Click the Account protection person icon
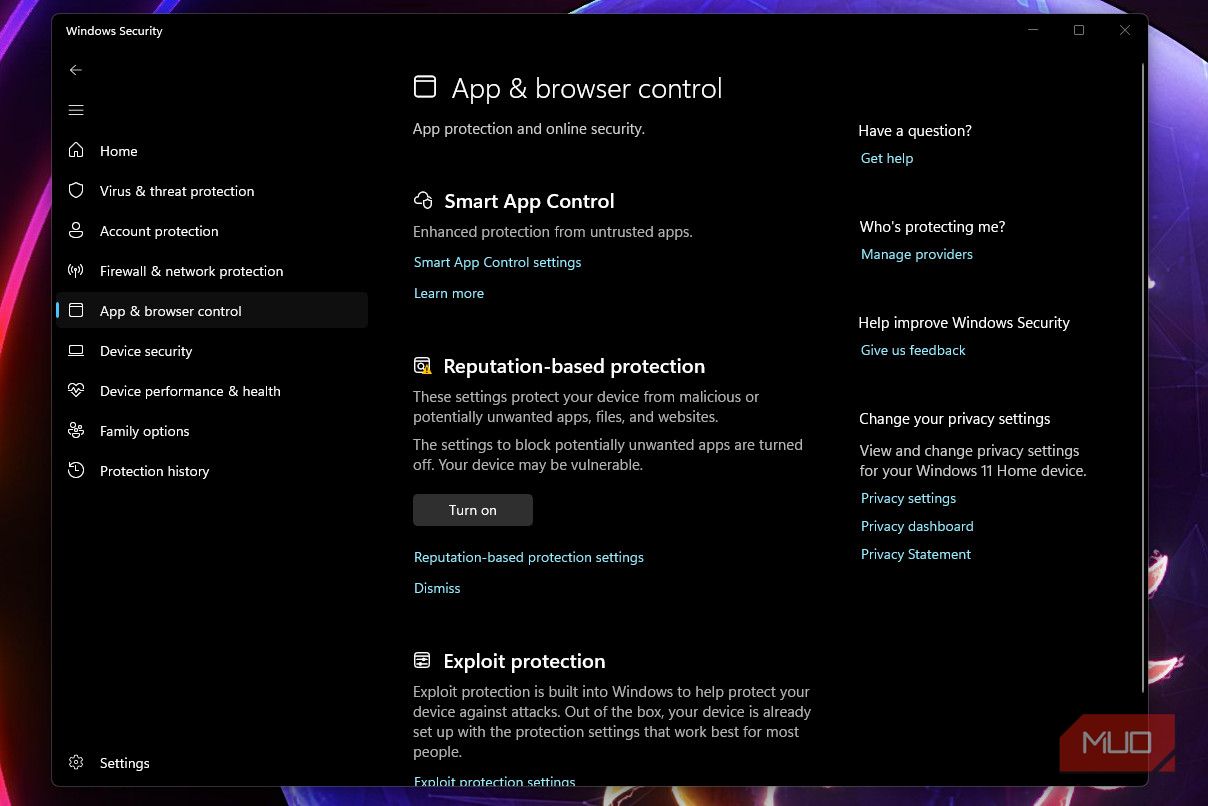Viewport: 1208px width, 806px height. [76, 230]
